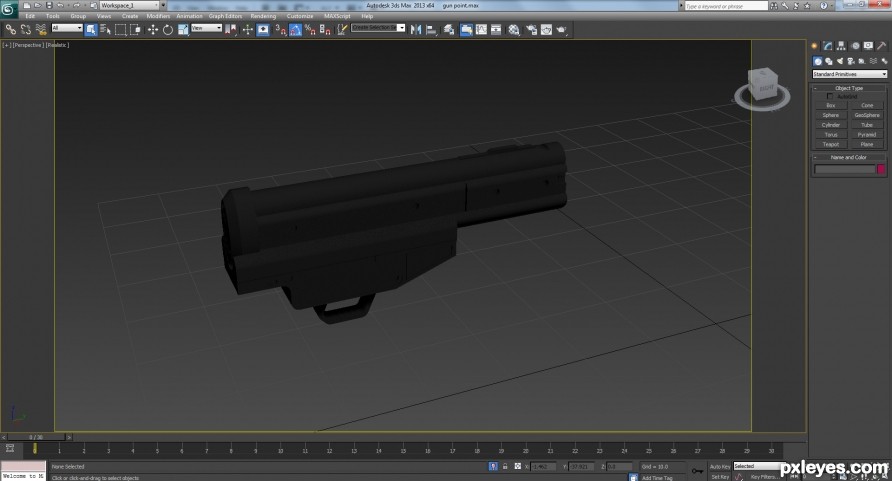Switch to the Modify panel tab
The width and height of the screenshot is (892, 481).
tap(828, 46)
